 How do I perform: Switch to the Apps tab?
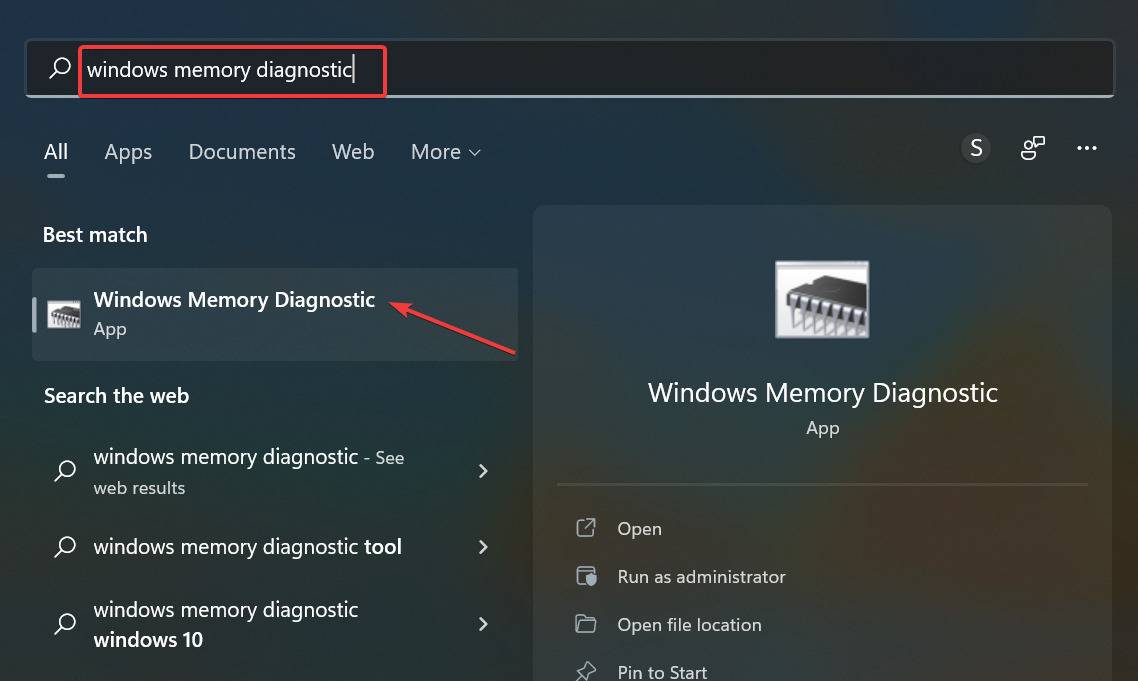click(x=128, y=152)
